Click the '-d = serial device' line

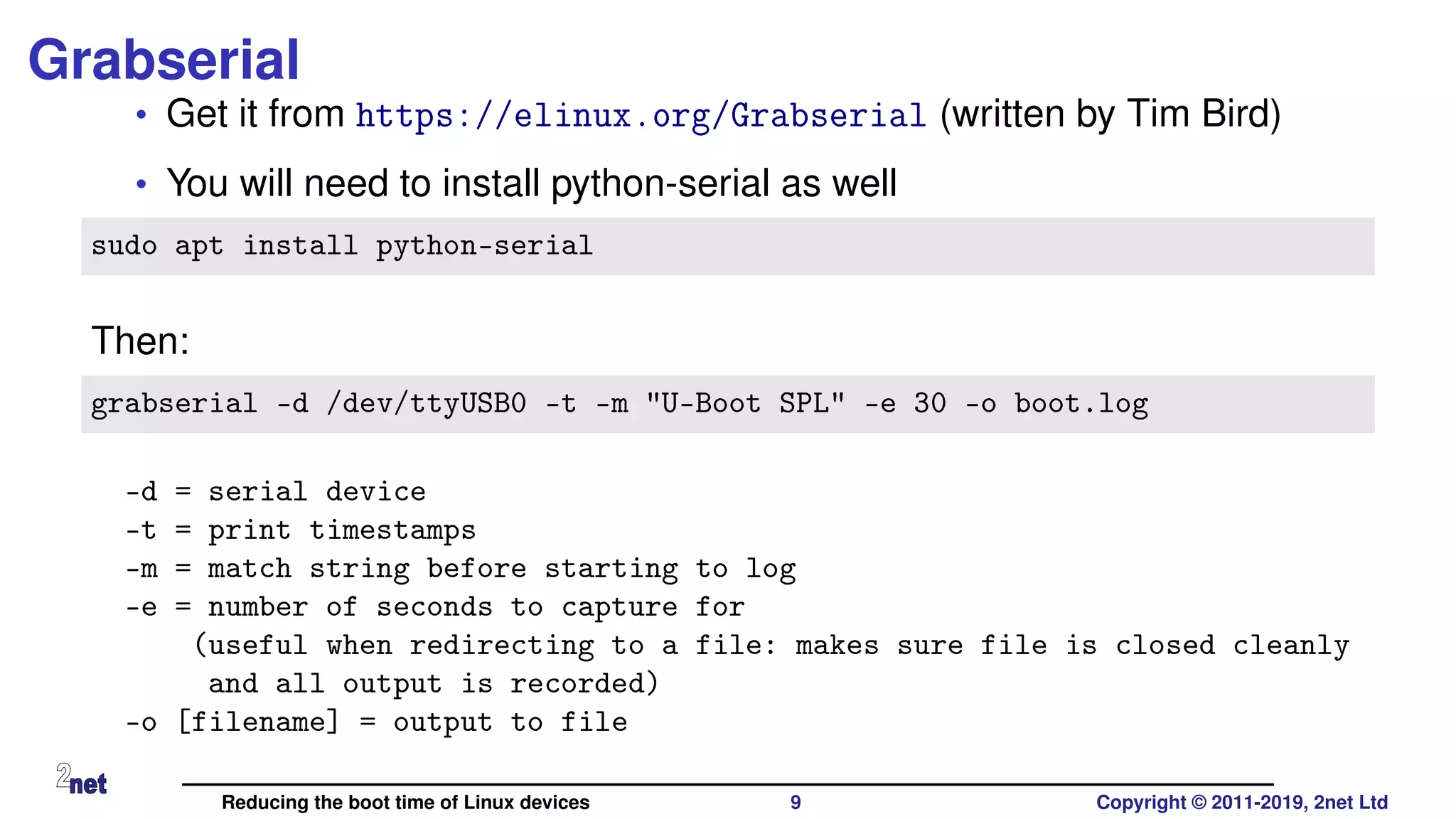tap(276, 491)
